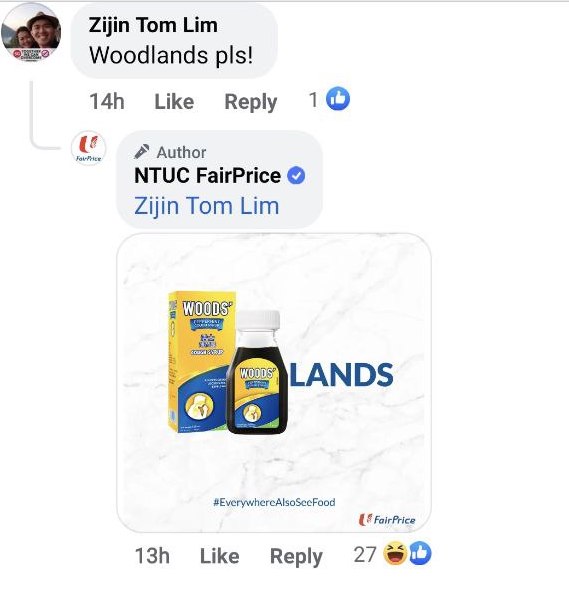Click the FairPrice logo inside the image
569x597 pixels.
(387, 520)
